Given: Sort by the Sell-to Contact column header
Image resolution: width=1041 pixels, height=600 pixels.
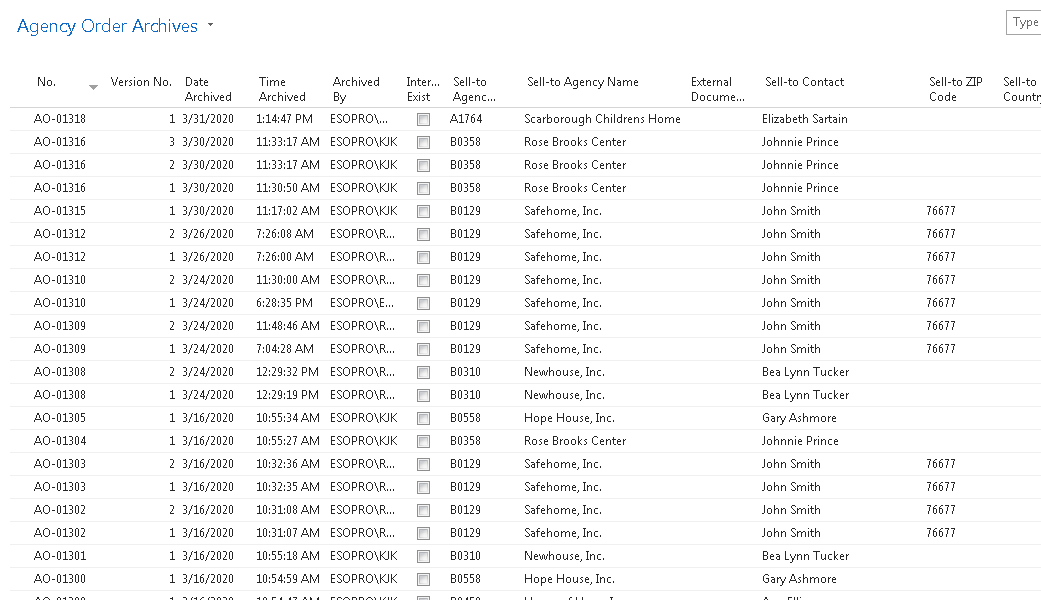Looking at the screenshot, I should [804, 82].
